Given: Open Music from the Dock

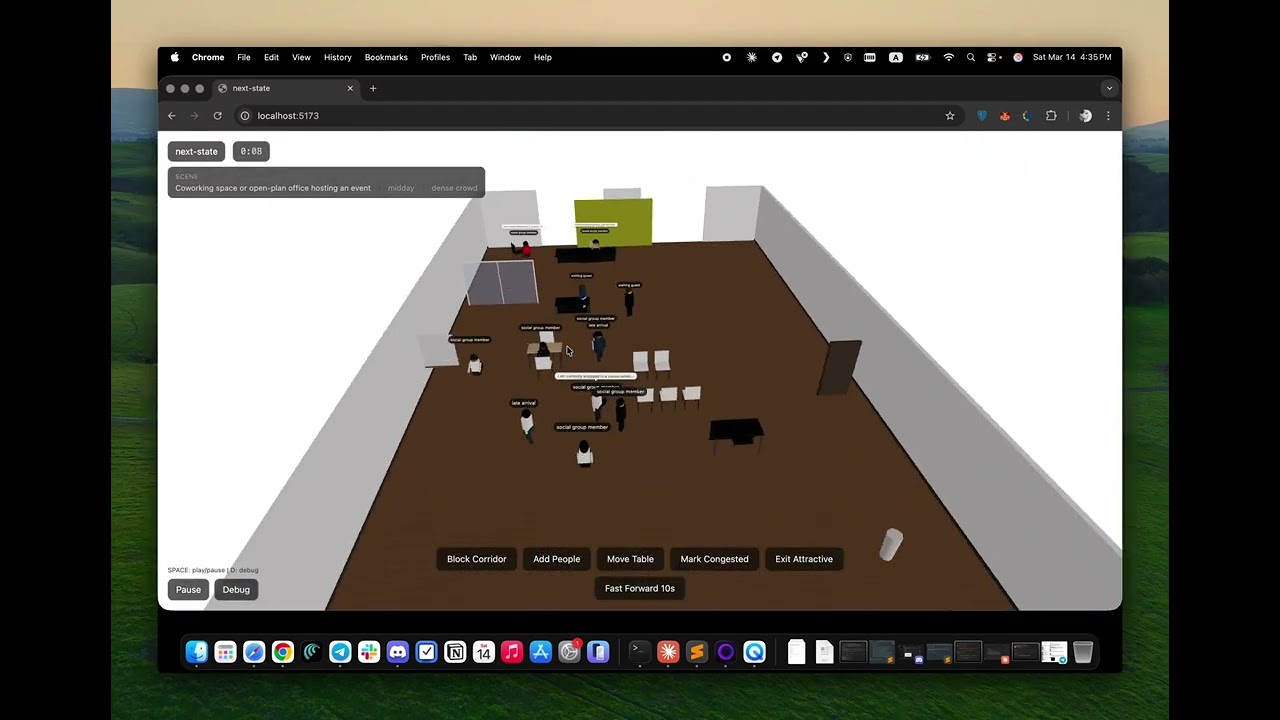Looking at the screenshot, I should click(x=512, y=652).
